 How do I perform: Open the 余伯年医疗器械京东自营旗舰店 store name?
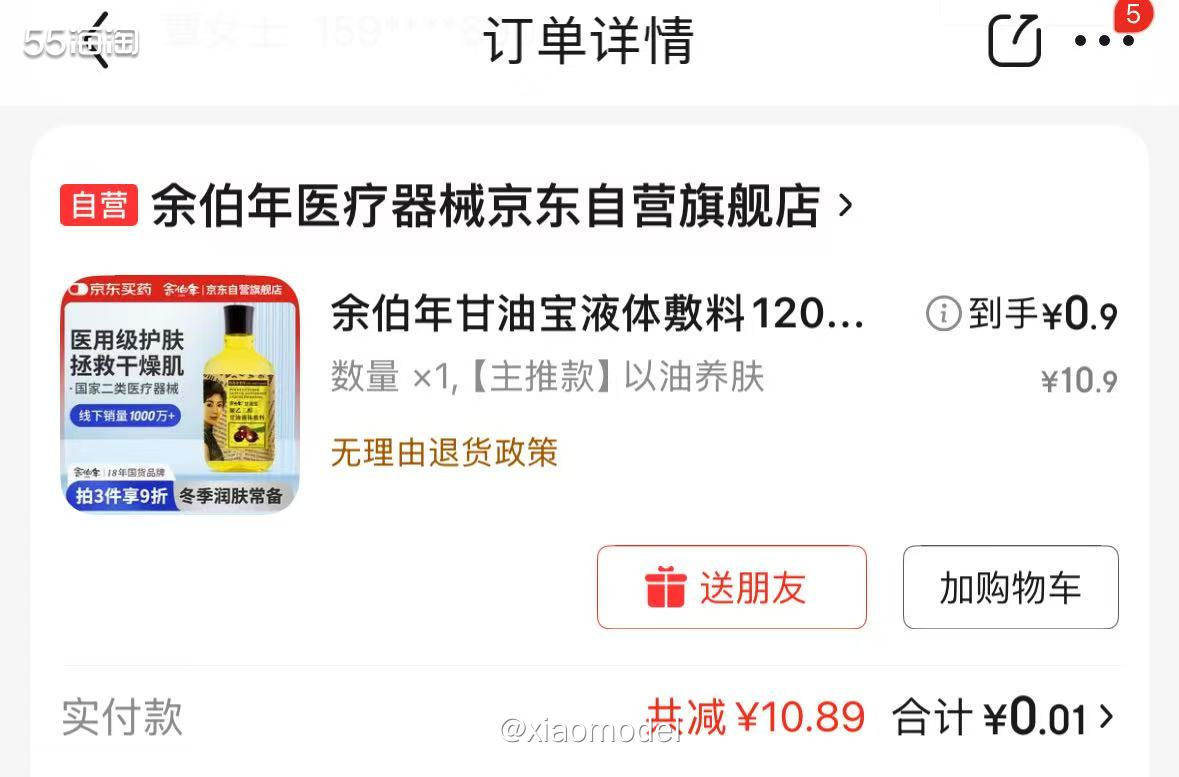pyautogui.click(x=486, y=205)
